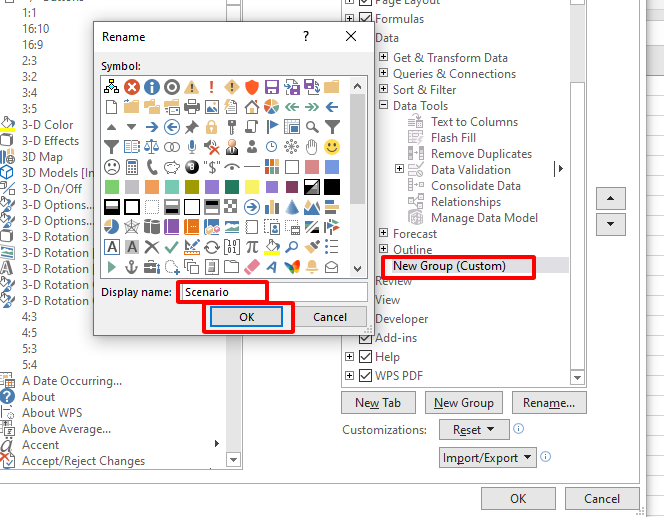Click the Display name text field
Image resolution: width=664 pixels, height=517 pixels.
[274, 292]
